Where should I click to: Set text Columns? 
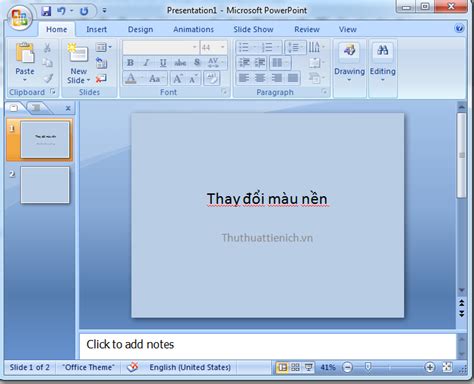tap(280, 63)
